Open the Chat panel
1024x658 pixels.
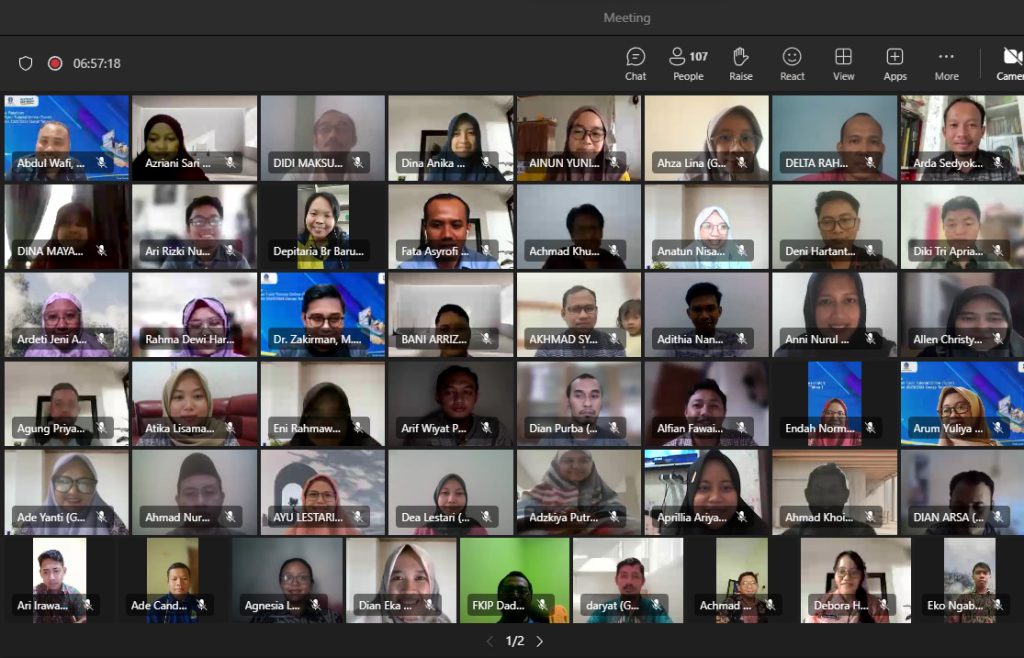tap(635, 63)
